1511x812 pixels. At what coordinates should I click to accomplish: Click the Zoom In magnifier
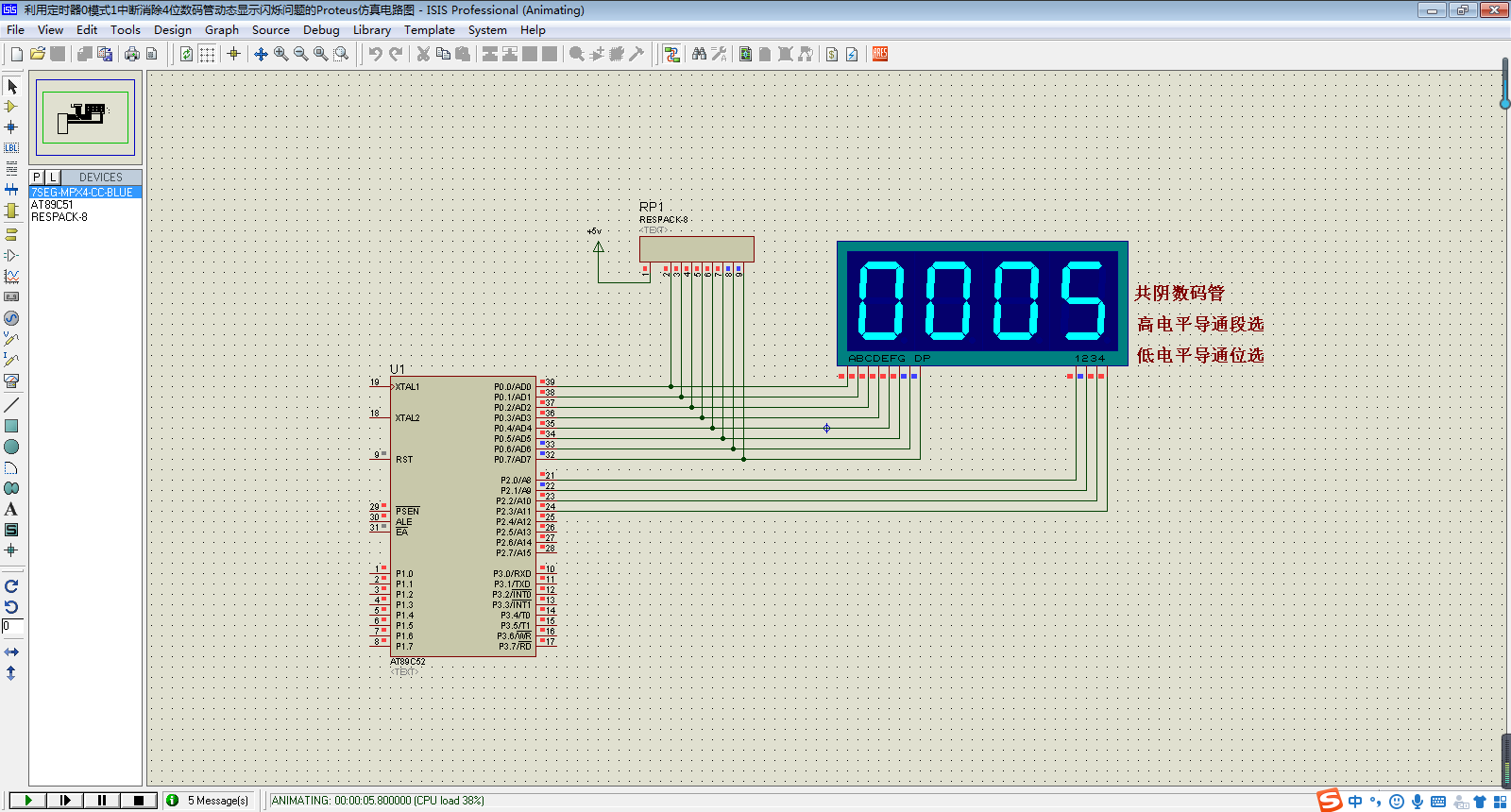(x=280, y=54)
